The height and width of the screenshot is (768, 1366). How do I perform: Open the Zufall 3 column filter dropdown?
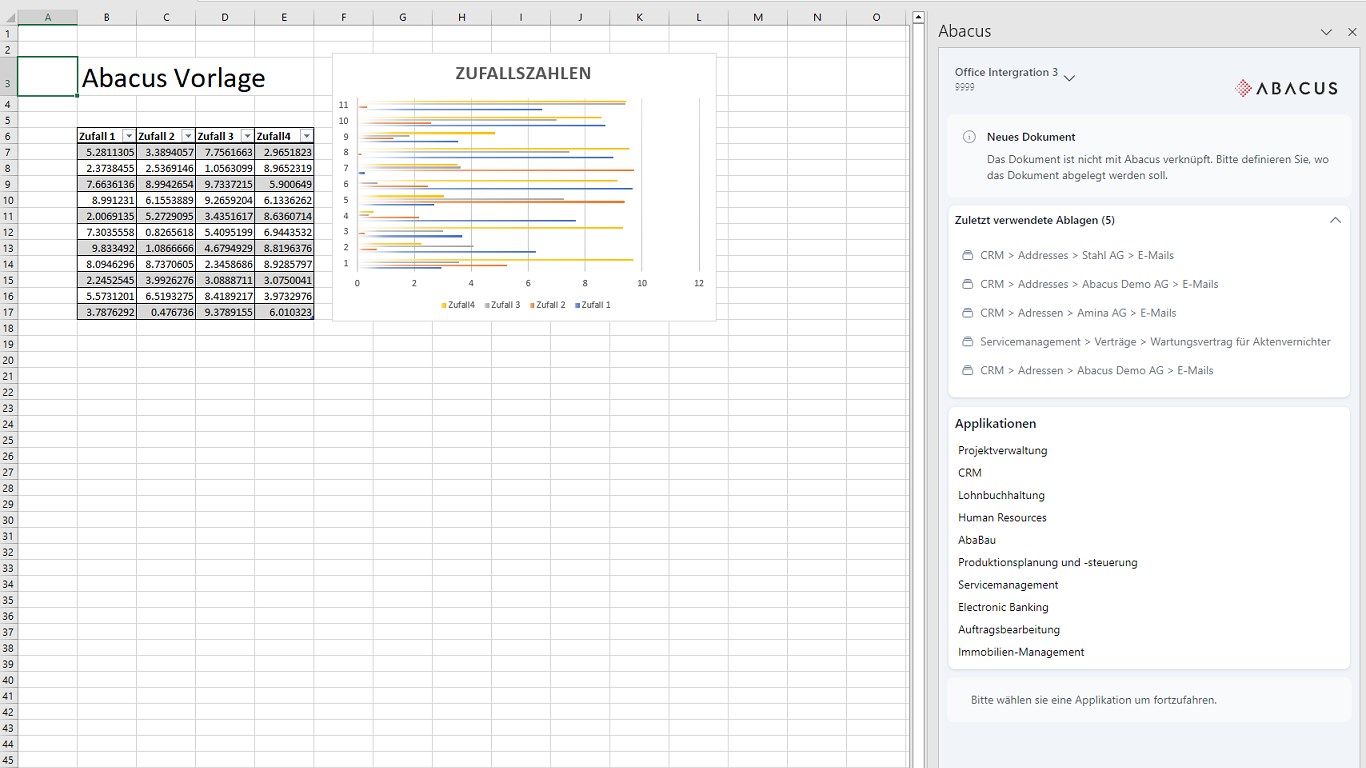(x=247, y=136)
